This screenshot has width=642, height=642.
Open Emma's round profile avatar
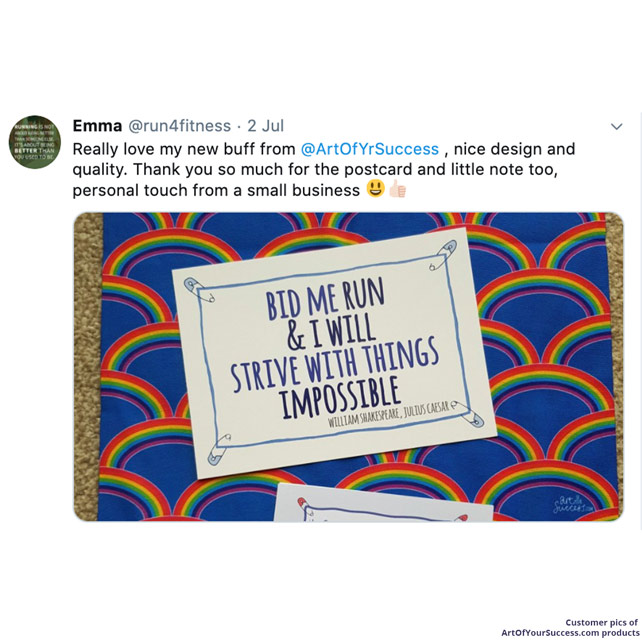click(x=35, y=142)
